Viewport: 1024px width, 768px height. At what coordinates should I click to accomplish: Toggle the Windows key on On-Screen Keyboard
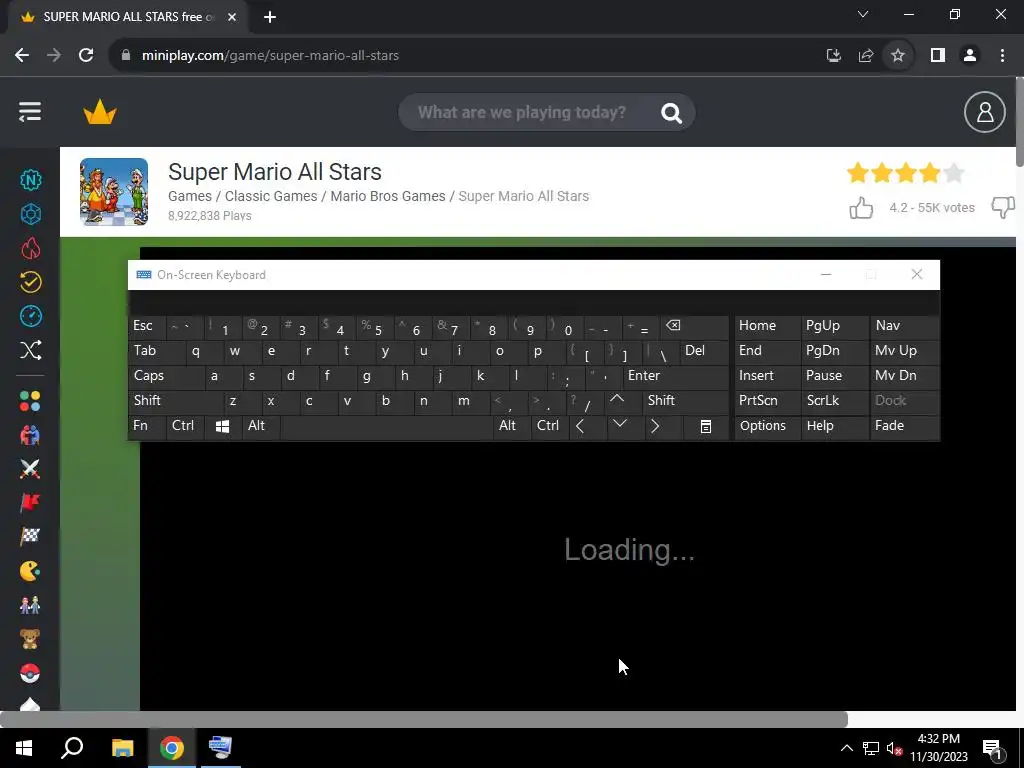click(x=222, y=426)
